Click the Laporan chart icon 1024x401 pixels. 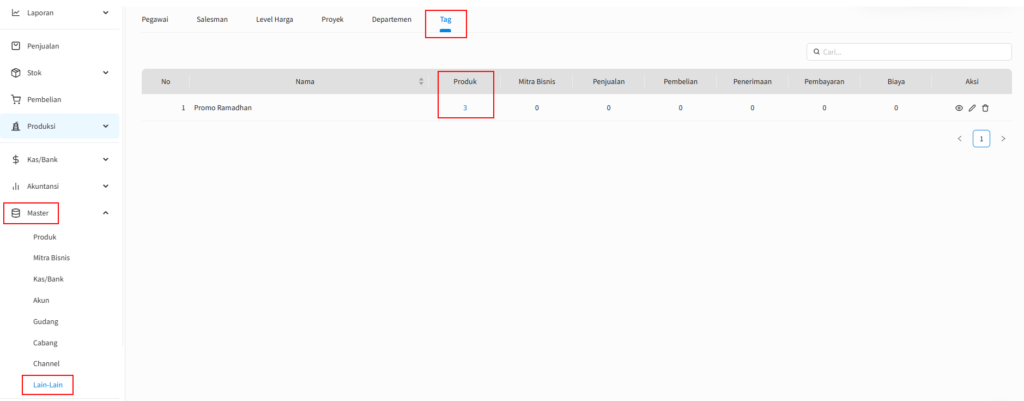(x=16, y=12)
